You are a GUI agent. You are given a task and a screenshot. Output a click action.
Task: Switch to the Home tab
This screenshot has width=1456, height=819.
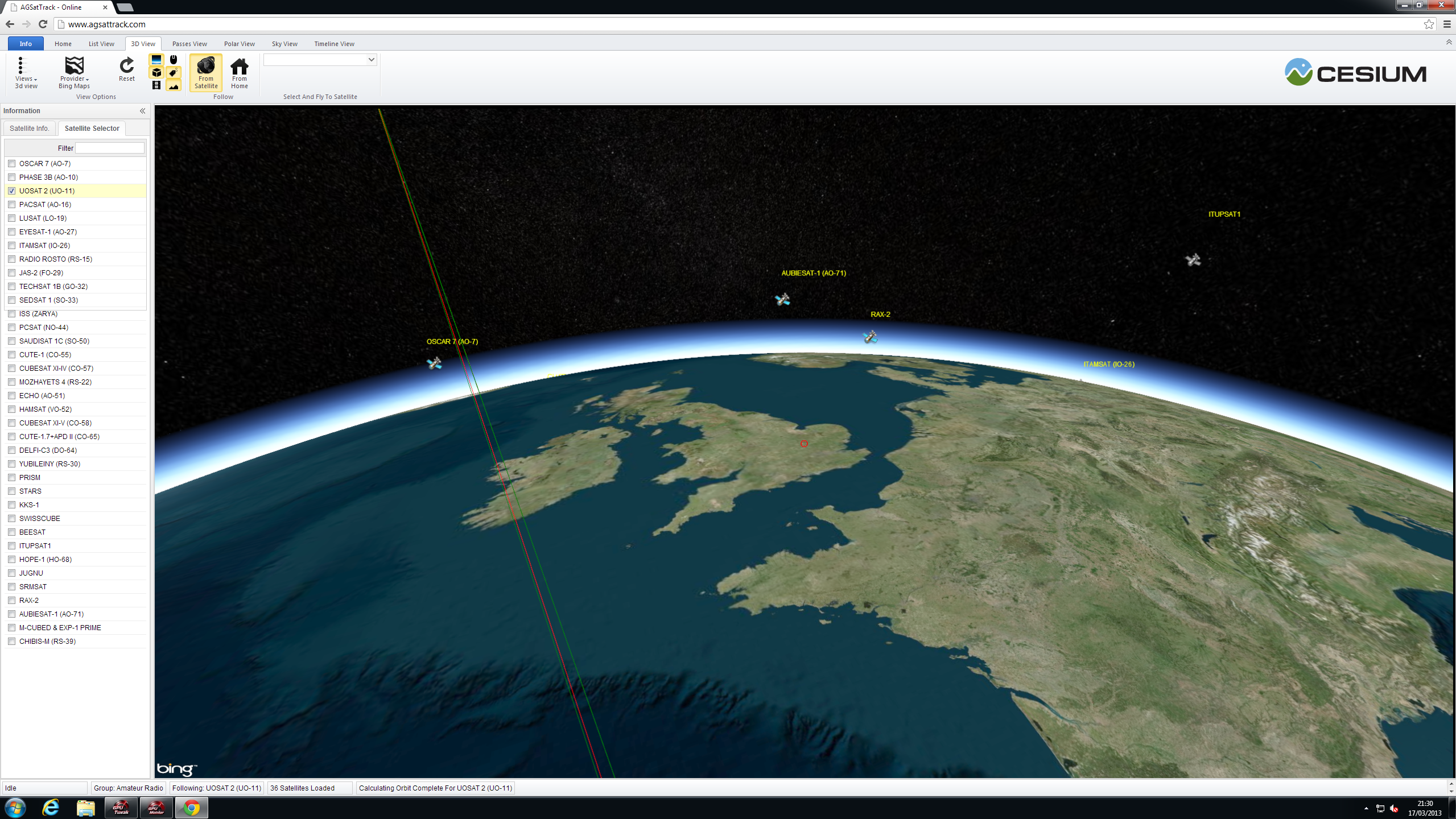pyautogui.click(x=63, y=44)
